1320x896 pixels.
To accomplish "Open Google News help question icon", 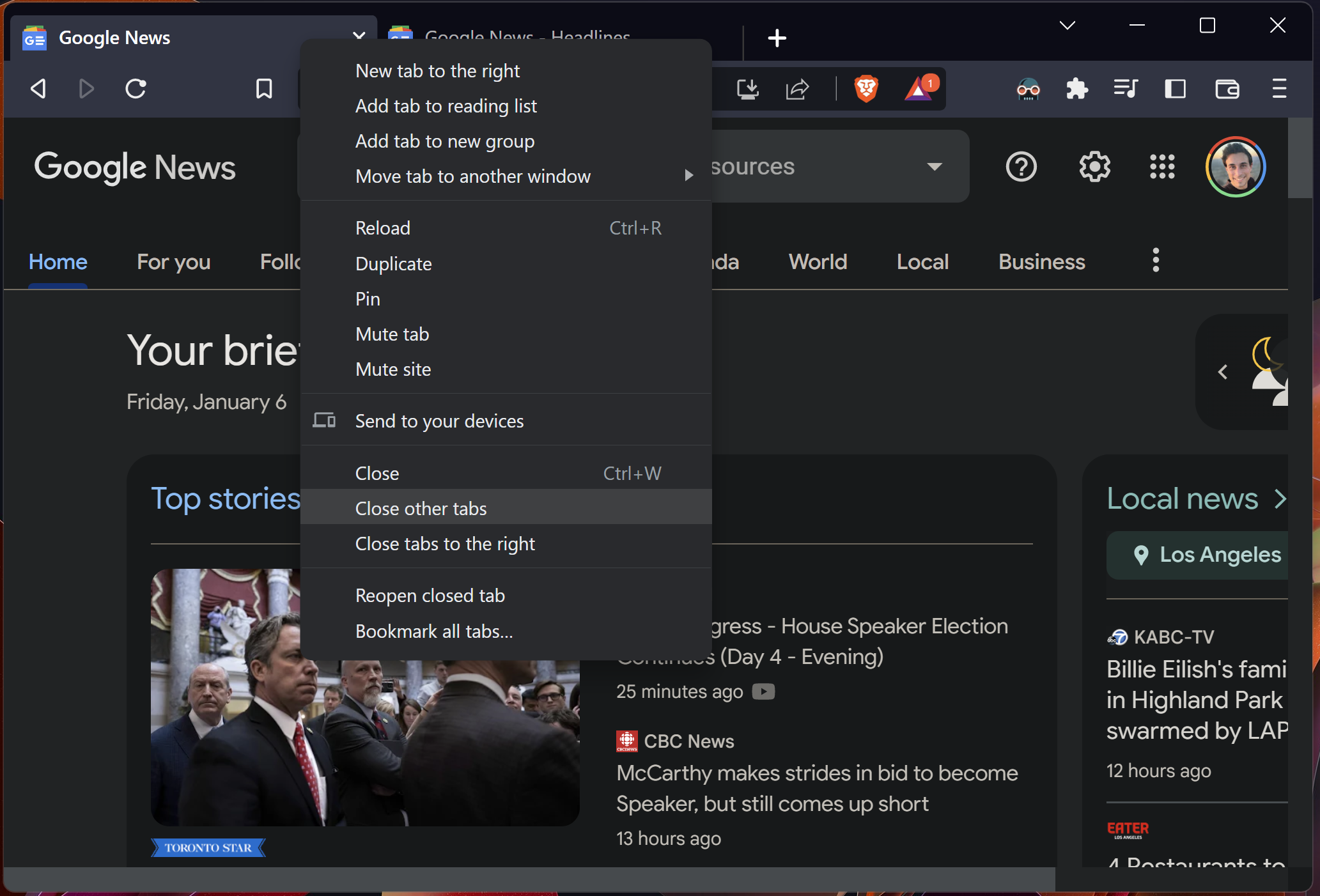I will [1021, 167].
